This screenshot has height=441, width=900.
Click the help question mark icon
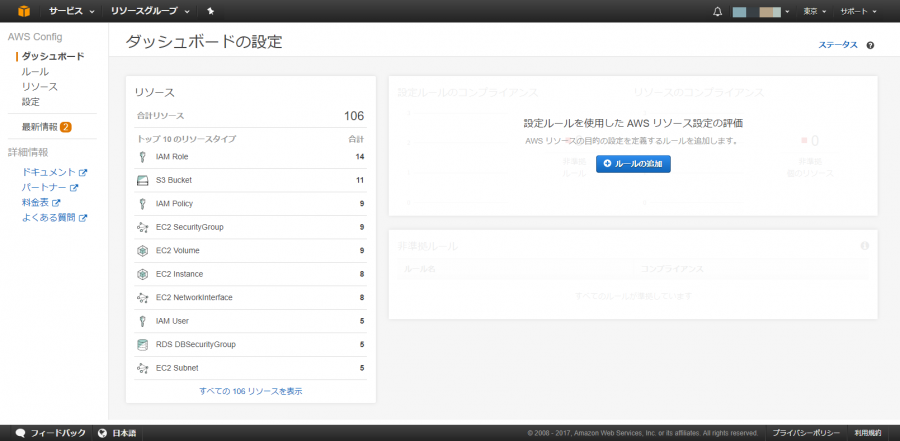870,45
